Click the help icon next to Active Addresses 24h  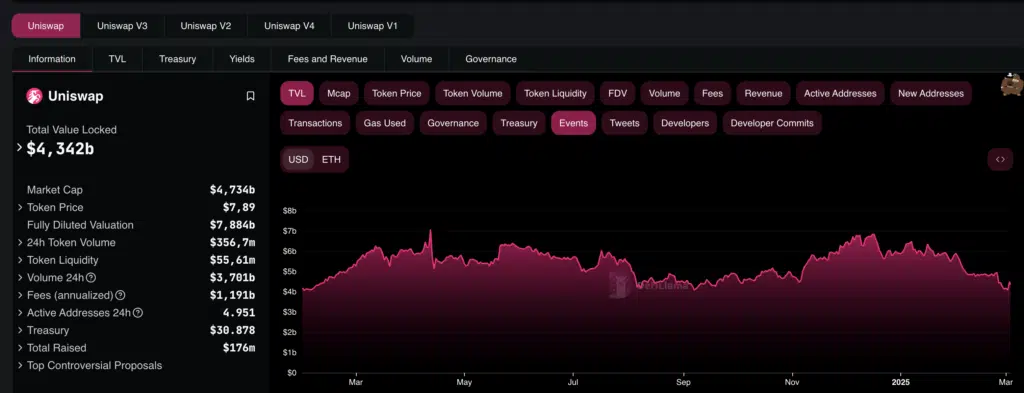138,313
